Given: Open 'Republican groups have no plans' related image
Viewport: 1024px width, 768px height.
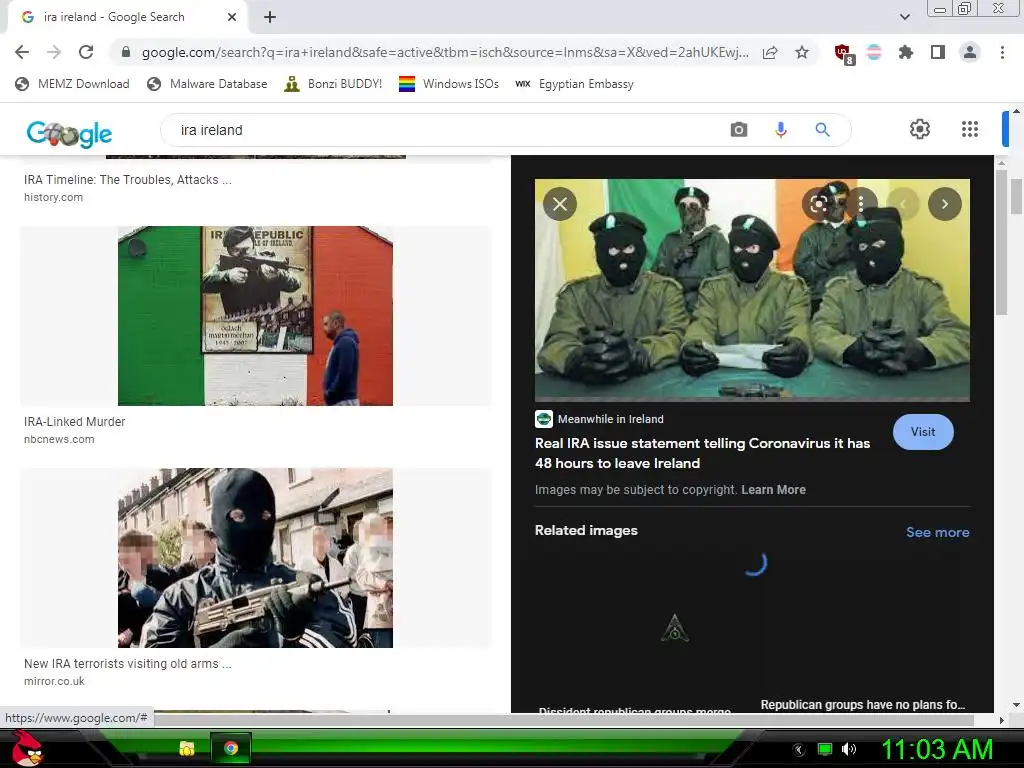Looking at the screenshot, I should tap(863, 705).
